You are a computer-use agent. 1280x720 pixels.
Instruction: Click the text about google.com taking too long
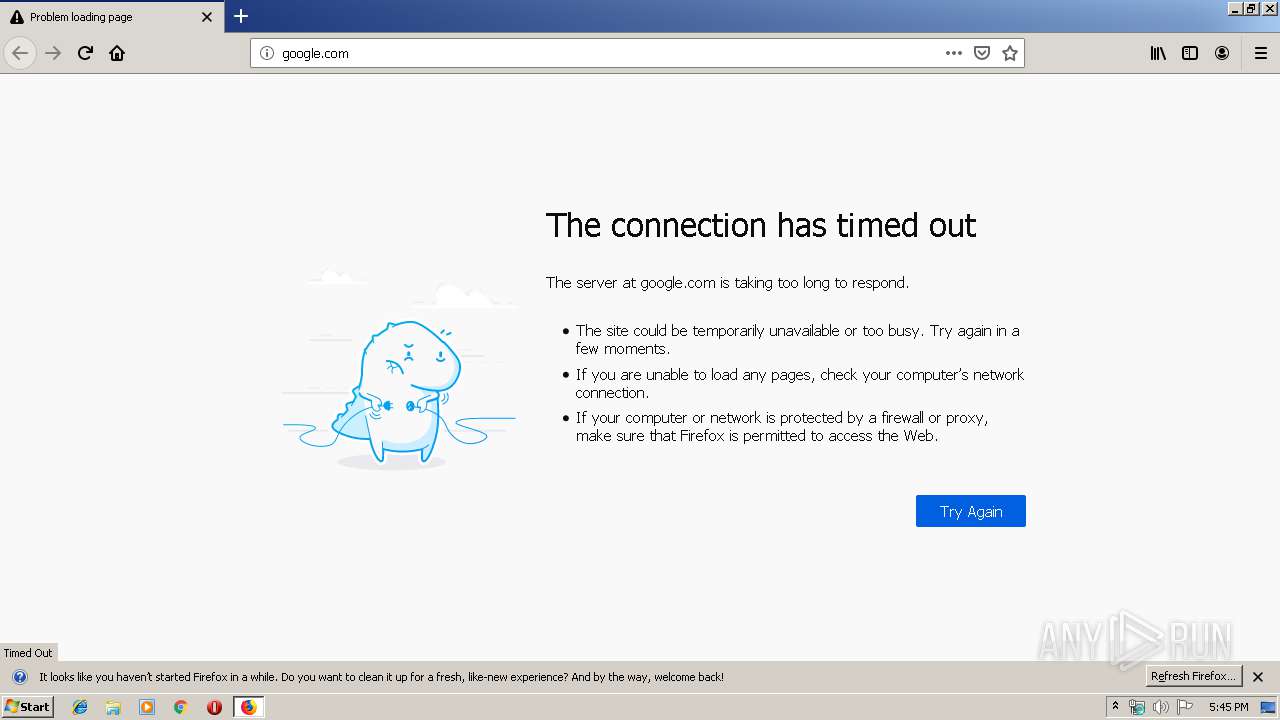click(x=727, y=283)
